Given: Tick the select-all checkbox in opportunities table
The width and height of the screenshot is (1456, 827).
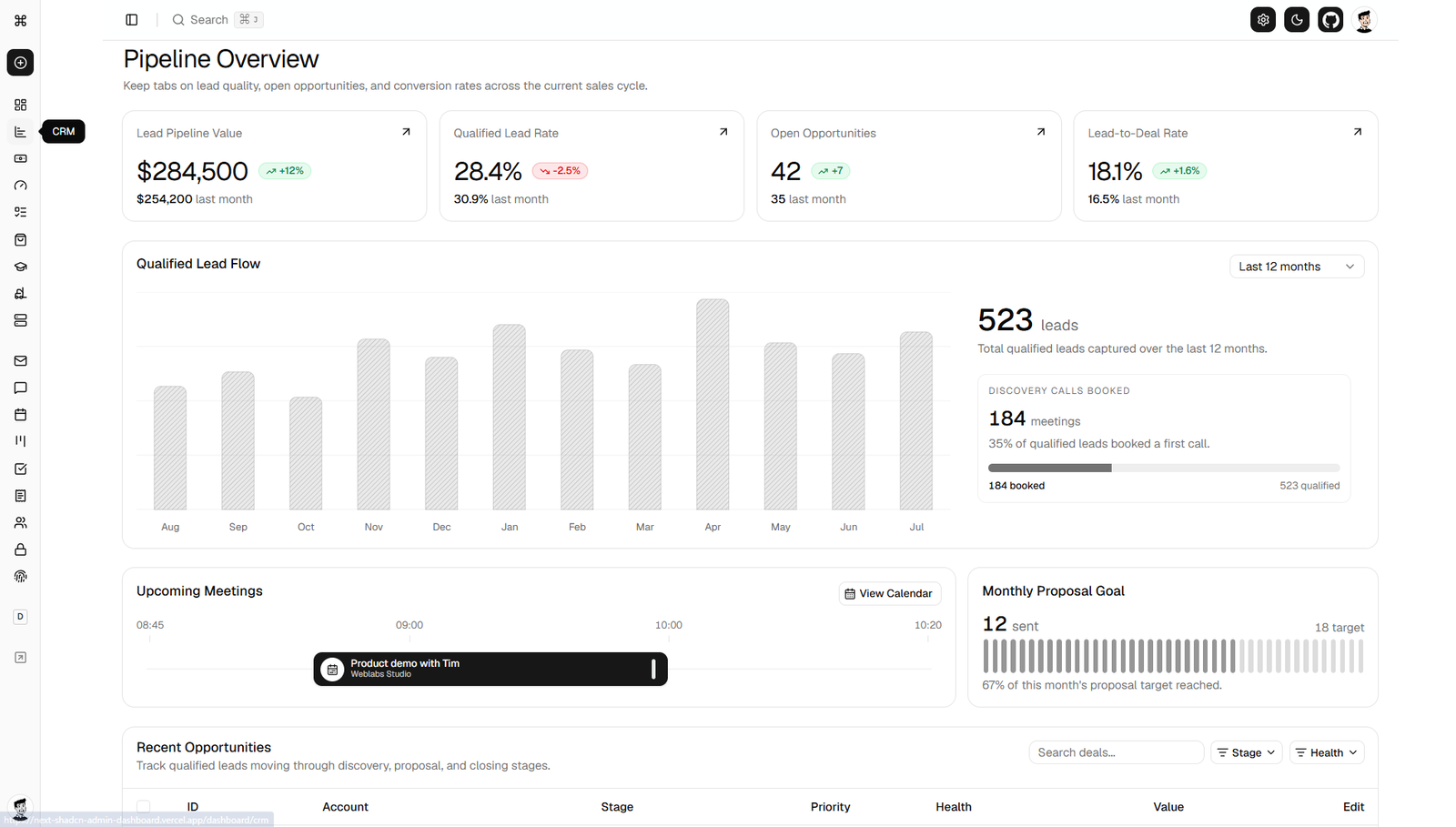Looking at the screenshot, I should [144, 807].
